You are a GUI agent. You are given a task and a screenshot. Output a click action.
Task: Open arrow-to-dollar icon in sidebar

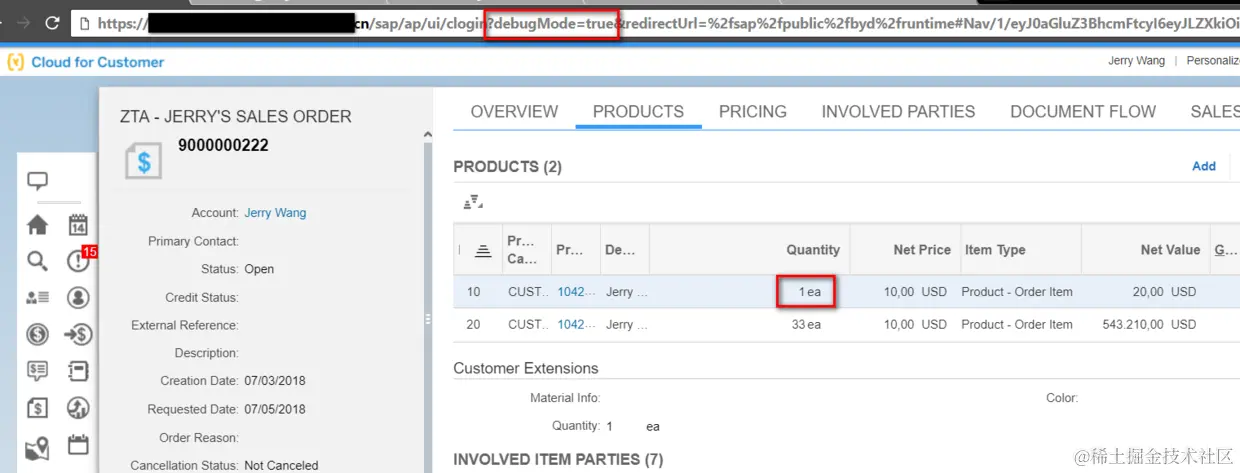point(78,334)
